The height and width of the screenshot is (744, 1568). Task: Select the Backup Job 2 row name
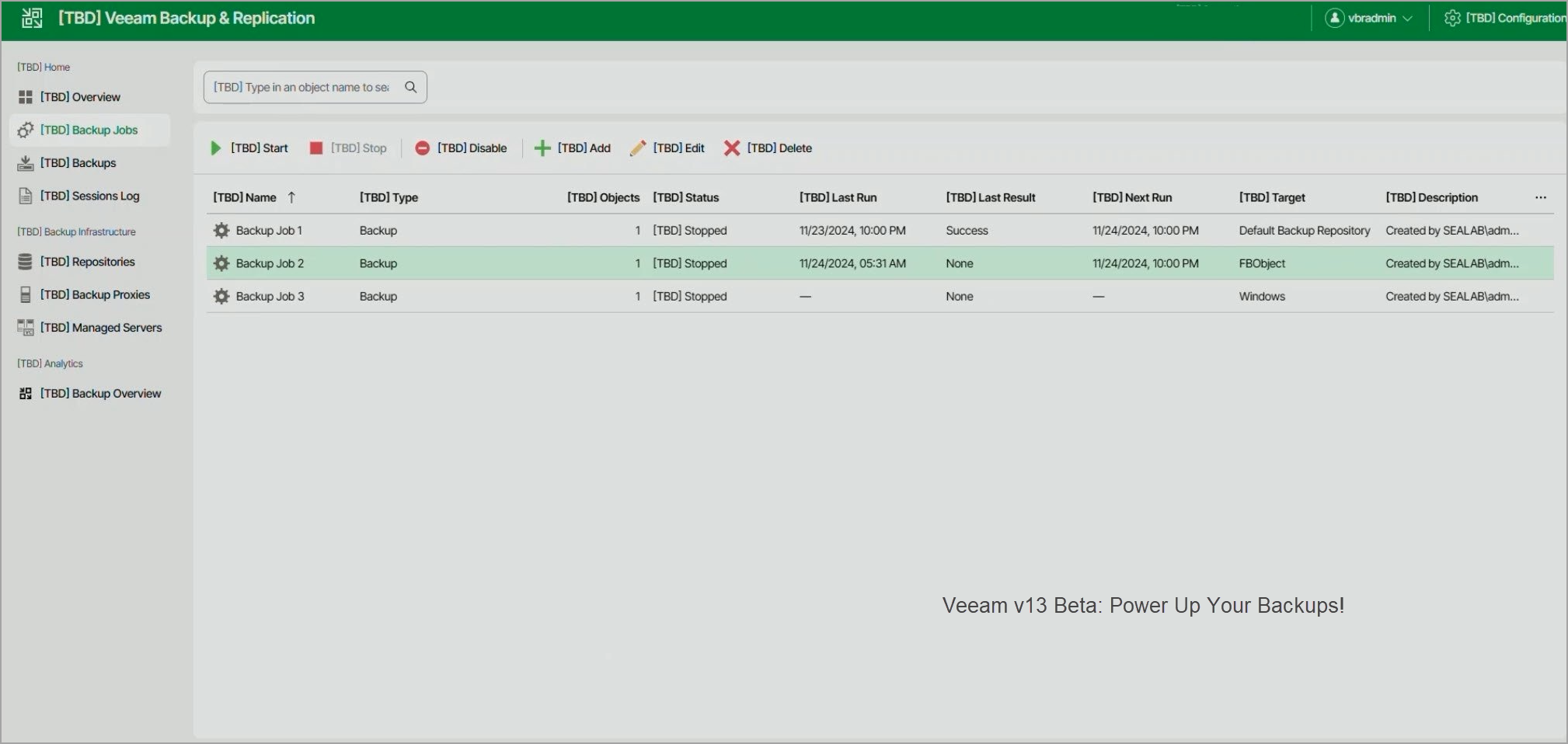pos(270,263)
